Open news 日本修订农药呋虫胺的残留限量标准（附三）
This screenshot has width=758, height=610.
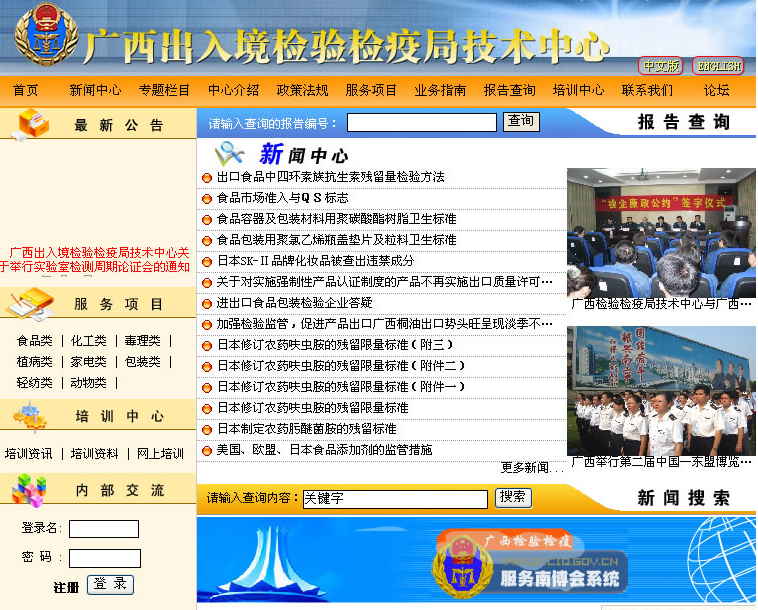pyautogui.click(x=335, y=345)
